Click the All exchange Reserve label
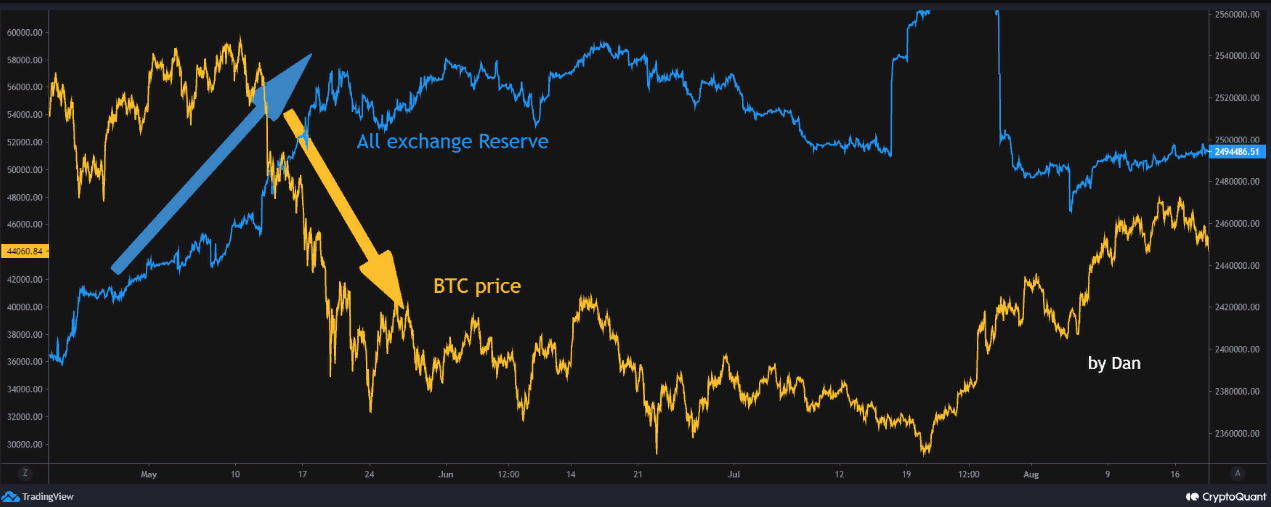1271x507 pixels. tap(452, 142)
